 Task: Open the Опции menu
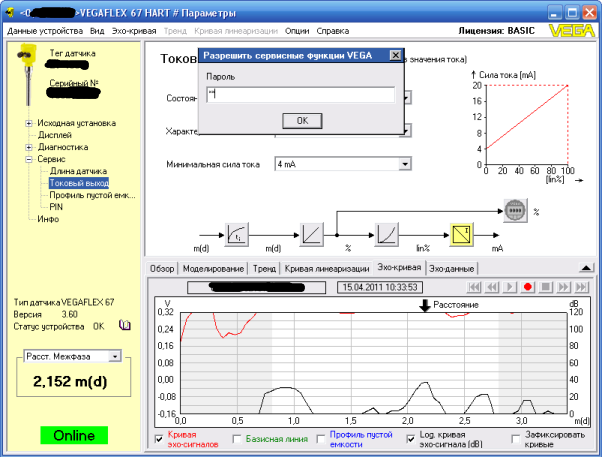click(x=297, y=31)
